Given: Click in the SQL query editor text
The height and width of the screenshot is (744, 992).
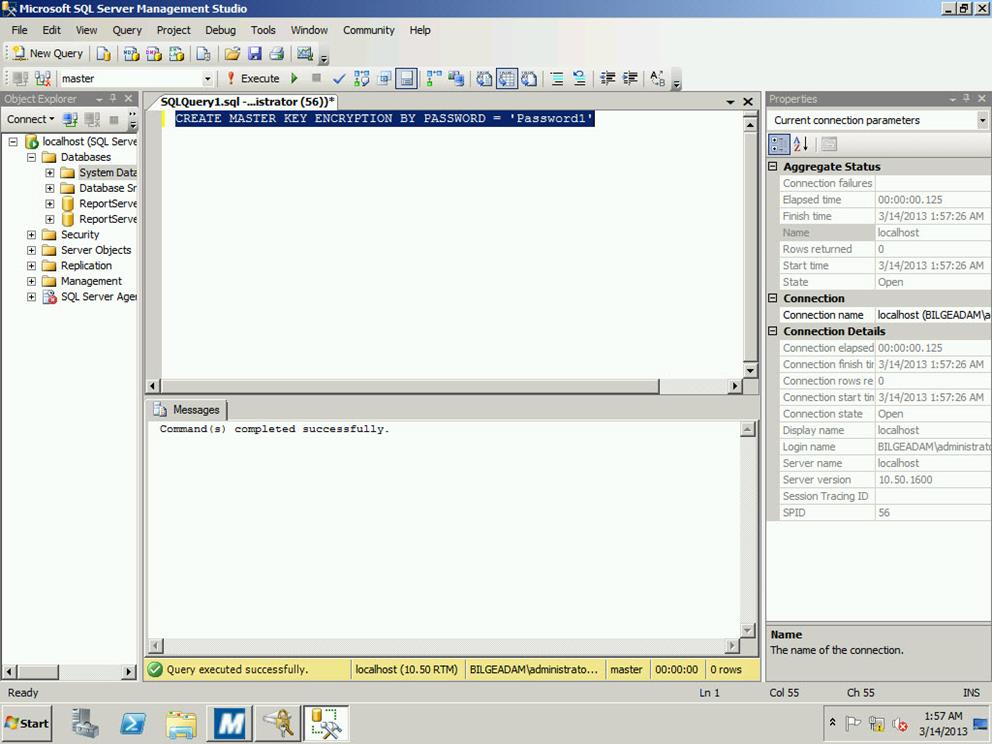Looking at the screenshot, I should pyautogui.click(x=383, y=118).
